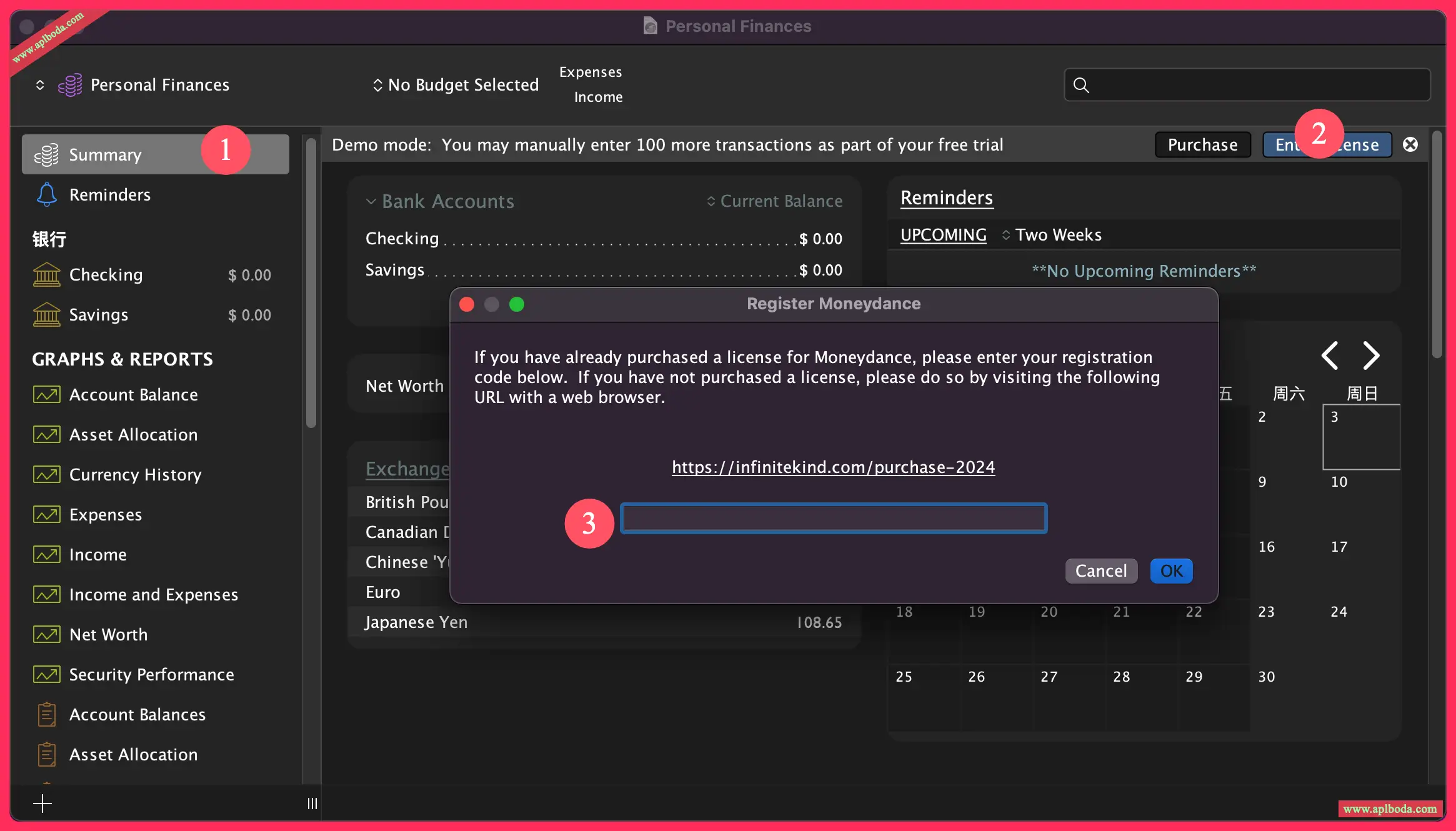Click the Checking bank account icon
Viewport: 1456px width, 831px height.
(x=47, y=275)
